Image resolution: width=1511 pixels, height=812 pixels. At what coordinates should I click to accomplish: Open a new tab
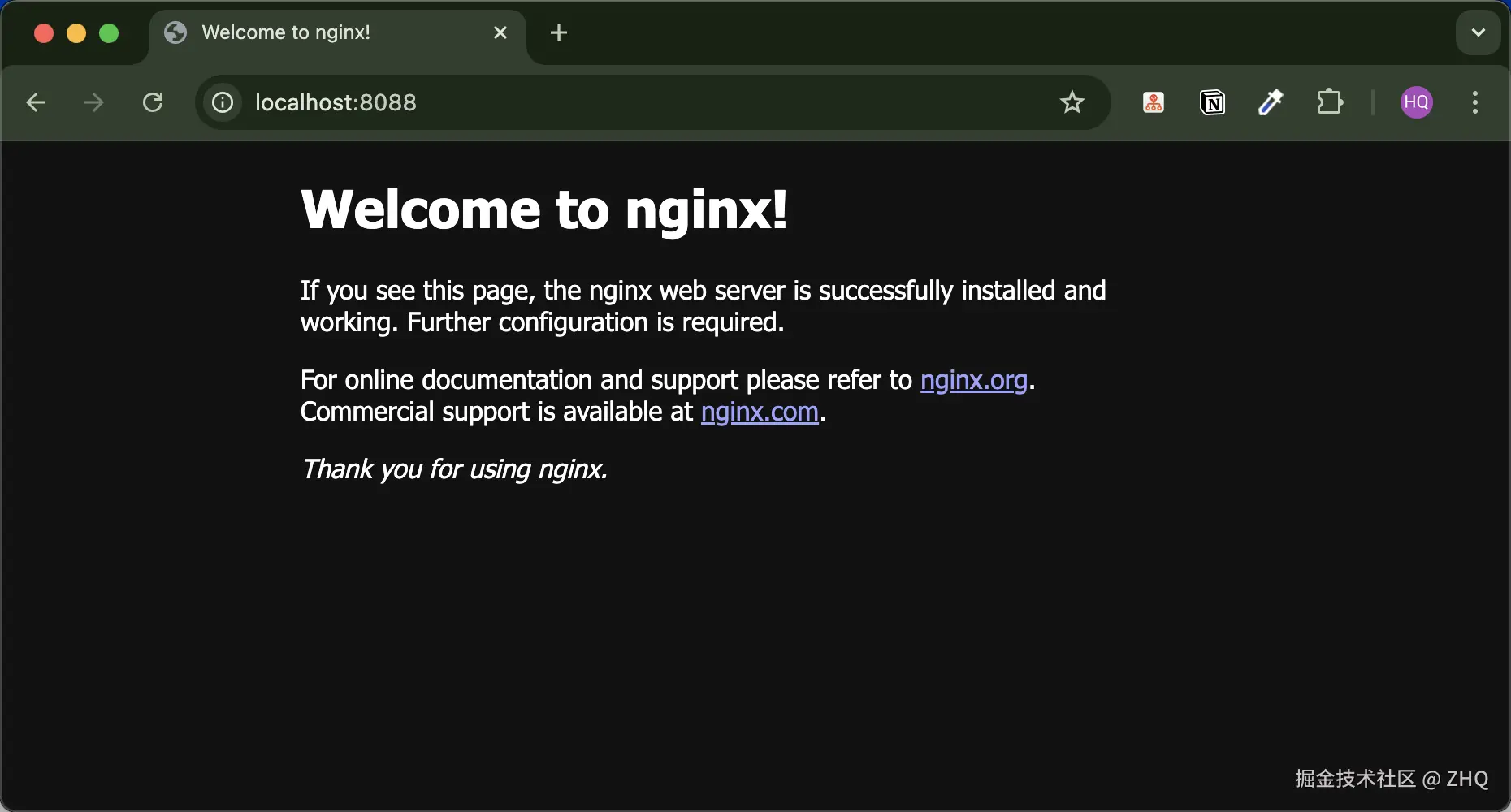tap(559, 32)
